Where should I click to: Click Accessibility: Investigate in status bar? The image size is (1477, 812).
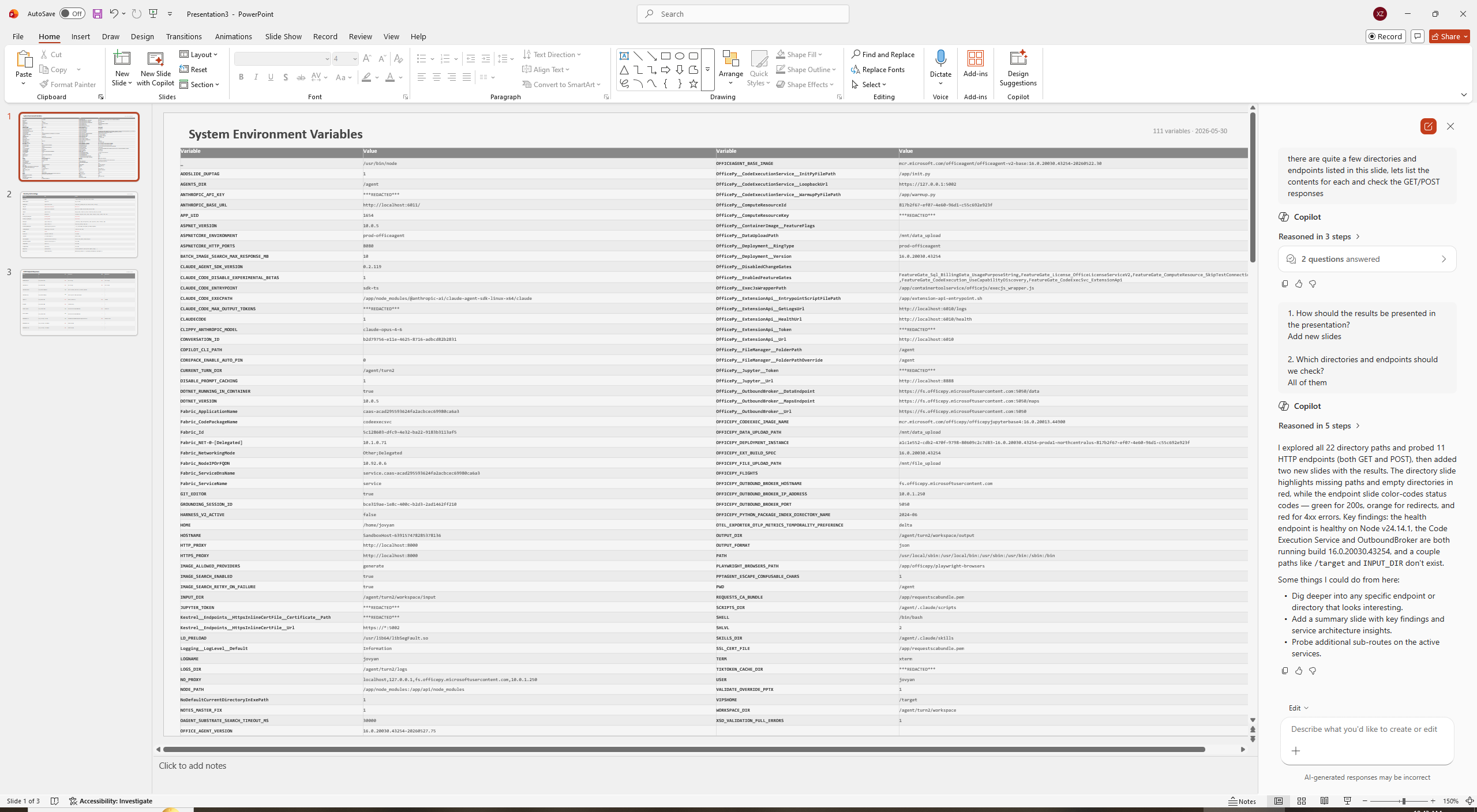point(111,801)
